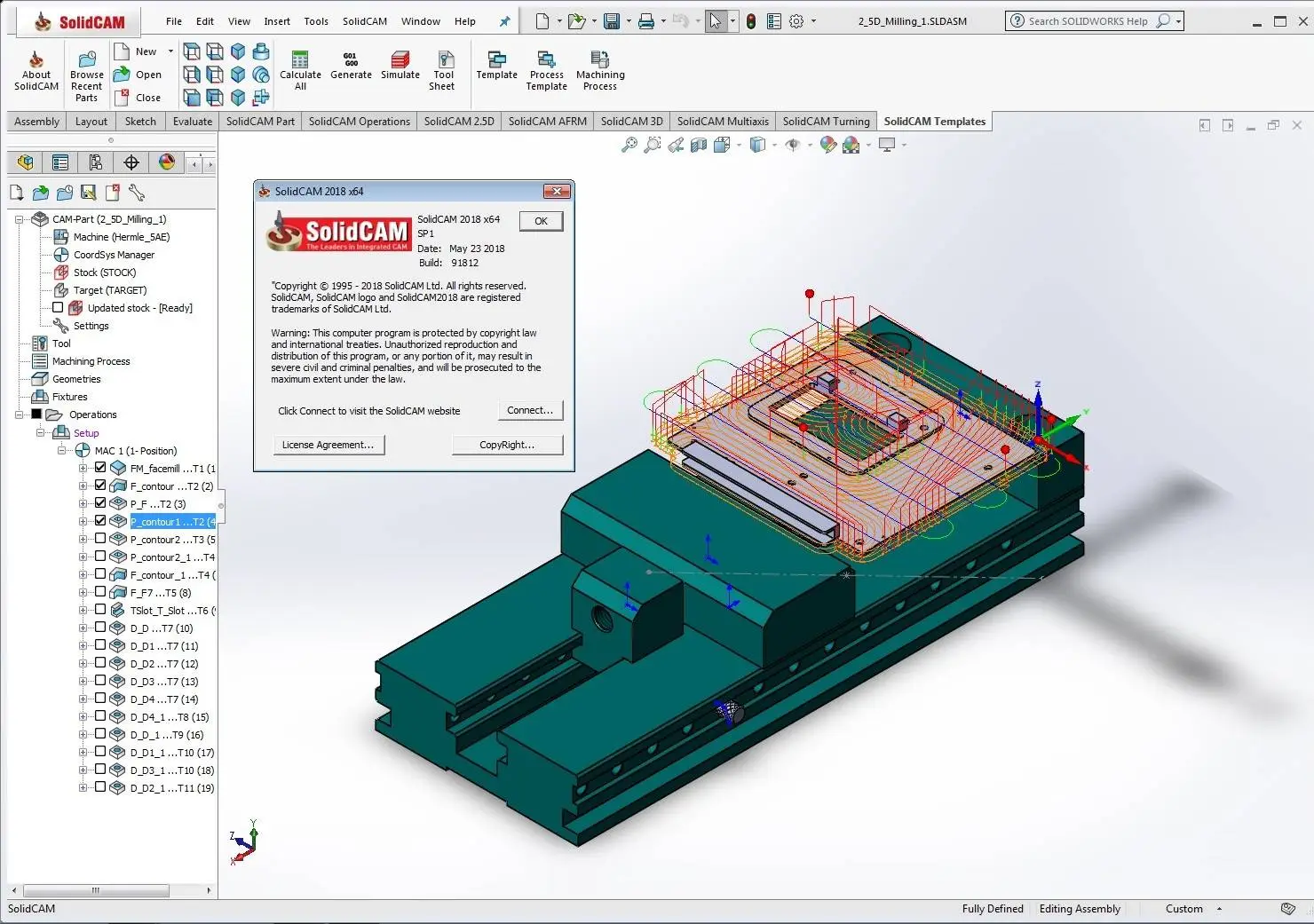Check the P_contour2 ...T3 operation checkbox
The image size is (1314, 924).
pos(100,539)
